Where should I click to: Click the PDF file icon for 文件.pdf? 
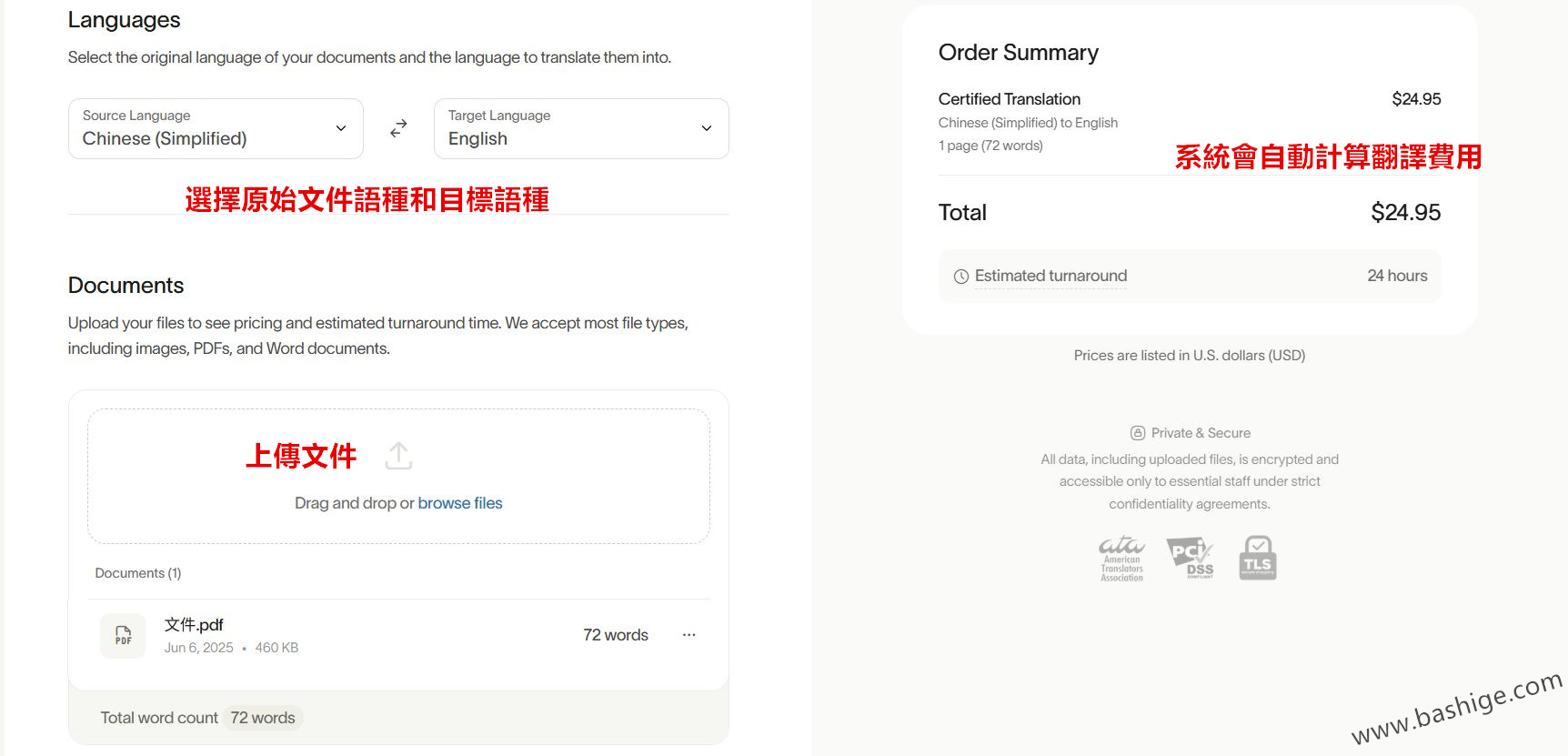coord(123,635)
